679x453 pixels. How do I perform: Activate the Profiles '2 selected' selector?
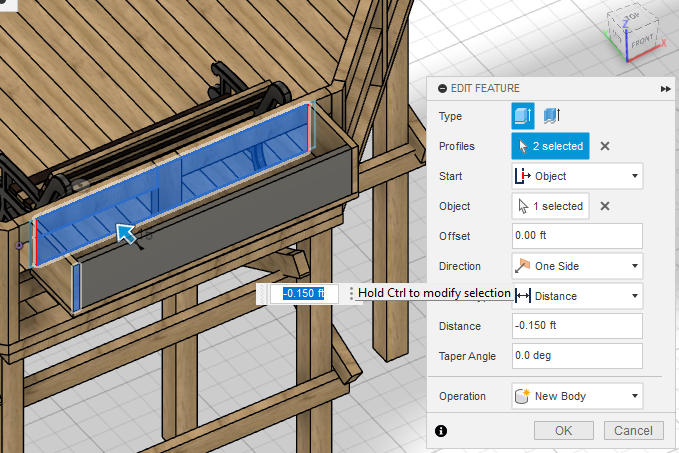coord(550,146)
